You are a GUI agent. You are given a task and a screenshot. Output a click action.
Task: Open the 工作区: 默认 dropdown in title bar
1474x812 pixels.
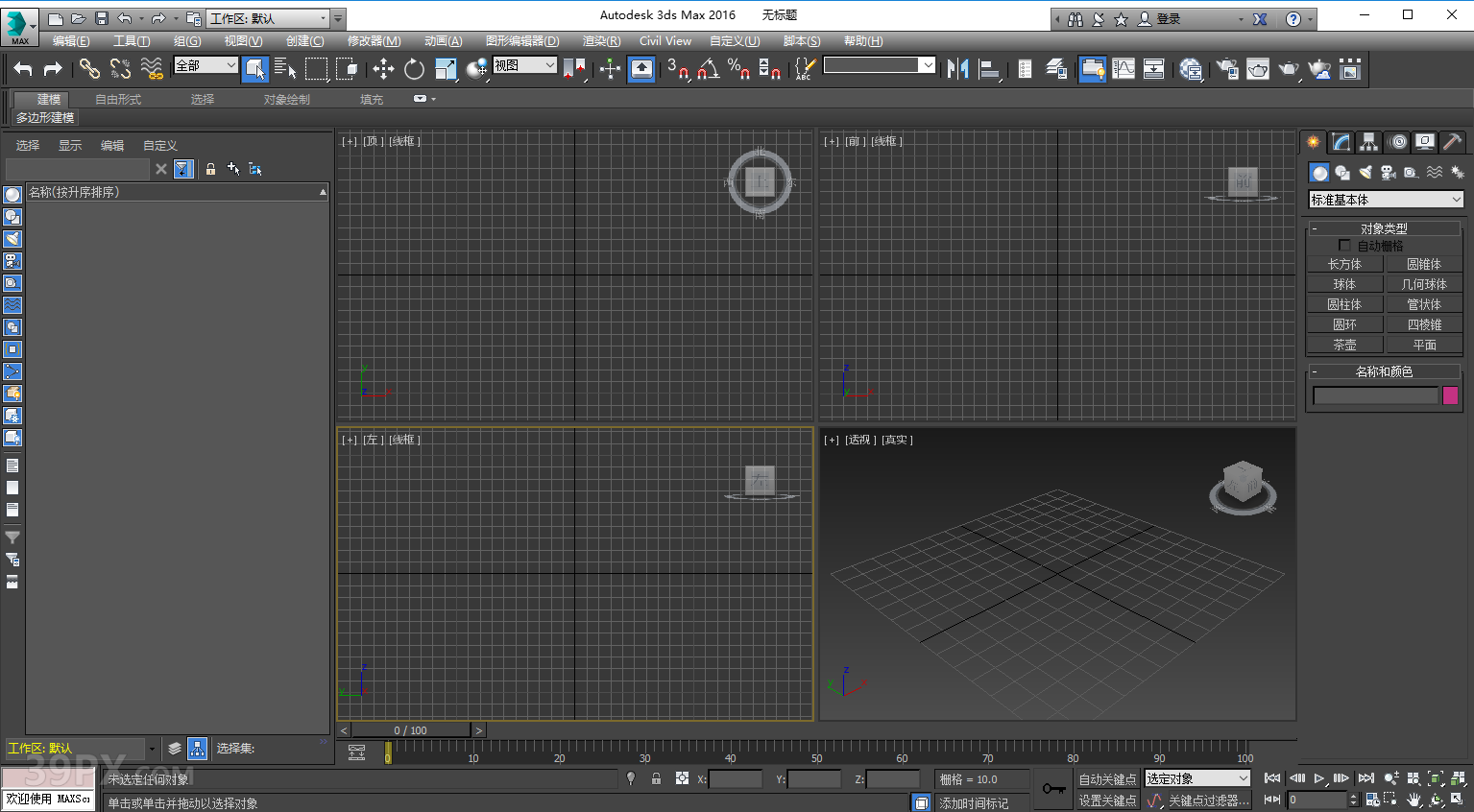click(x=269, y=18)
